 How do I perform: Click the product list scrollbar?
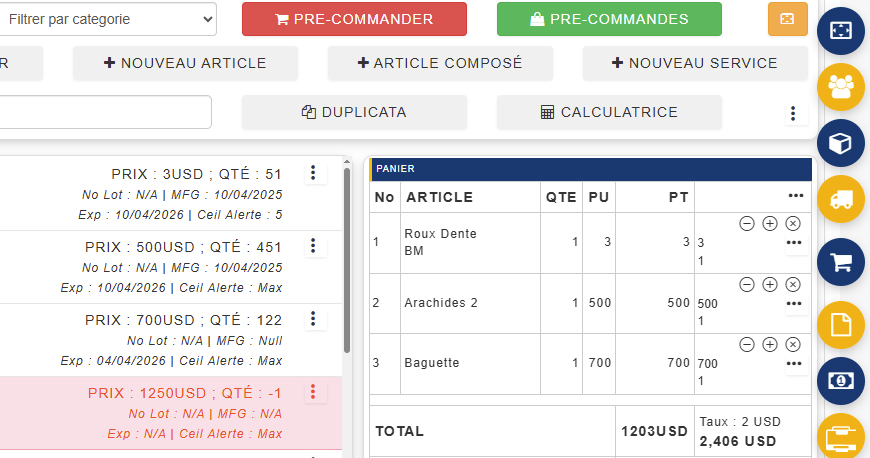[x=346, y=260]
